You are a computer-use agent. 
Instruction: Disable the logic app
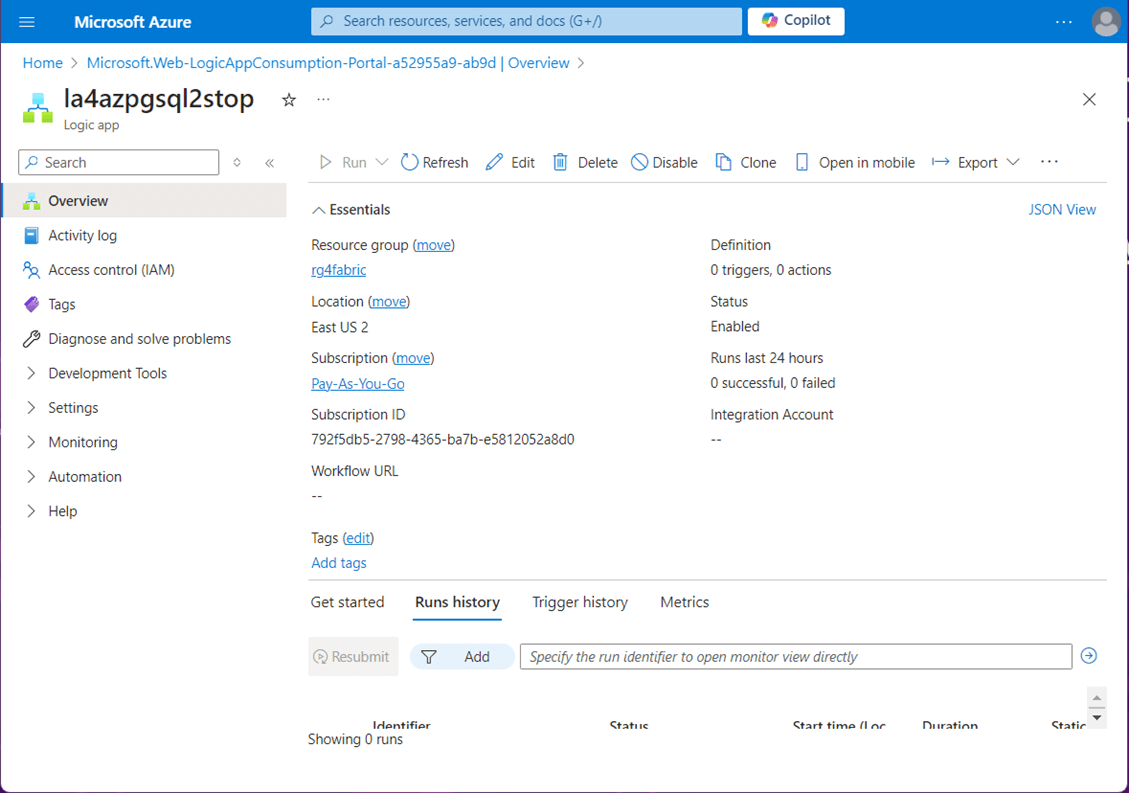664,162
